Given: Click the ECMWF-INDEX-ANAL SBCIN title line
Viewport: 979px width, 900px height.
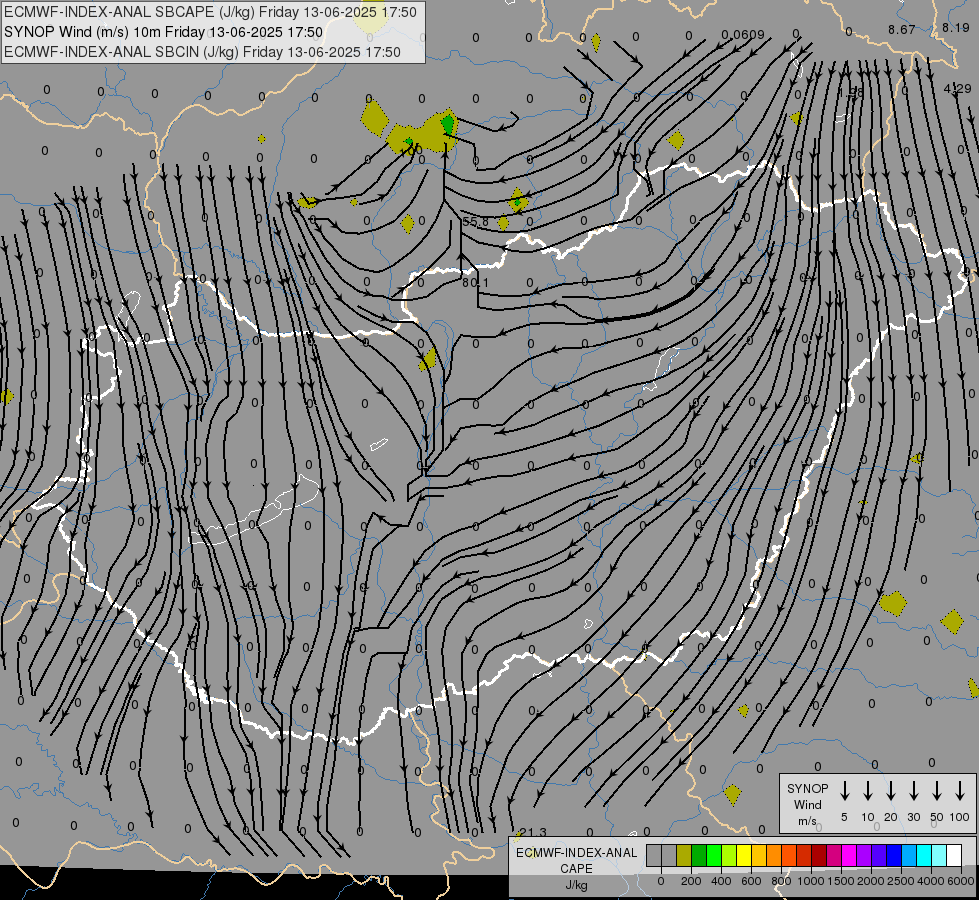Looking at the screenshot, I should coord(202,52).
